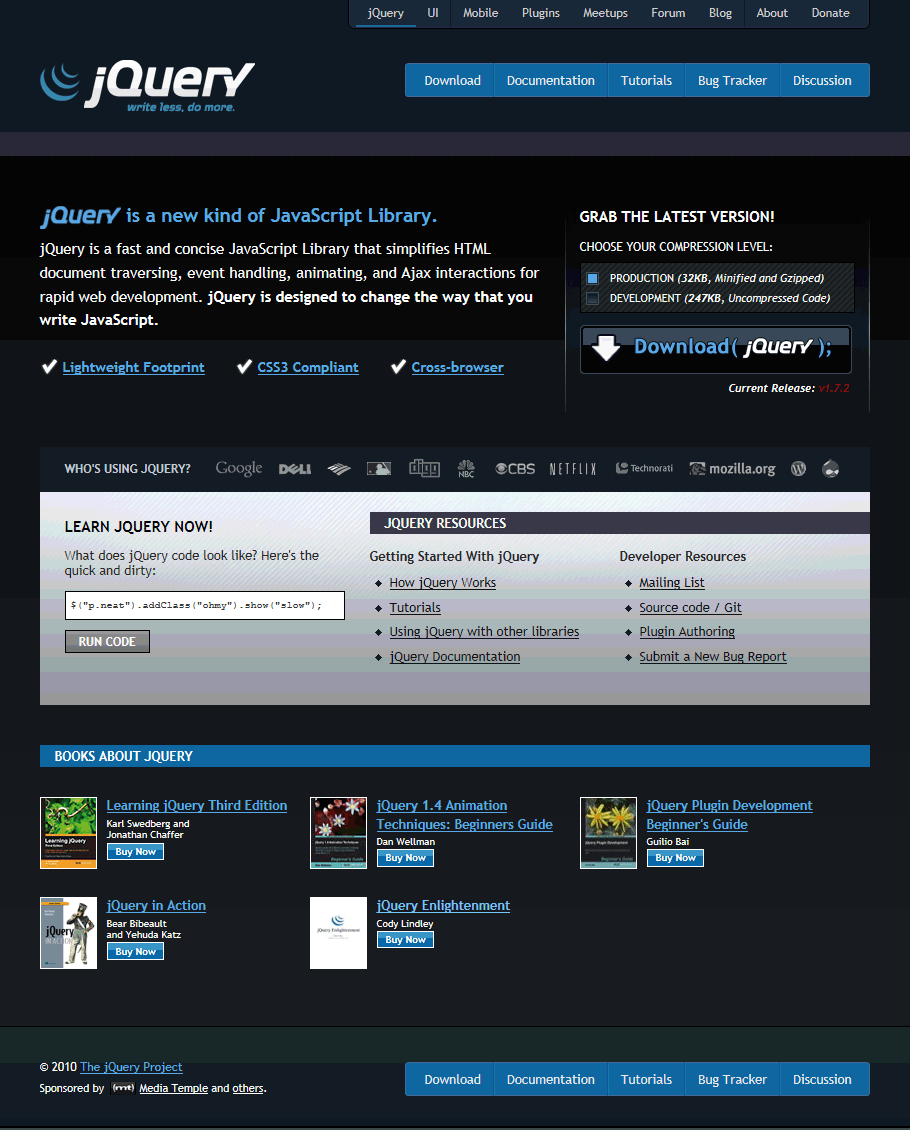Select the Production compression level radio button
The image size is (910, 1130).
tap(592, 278)
